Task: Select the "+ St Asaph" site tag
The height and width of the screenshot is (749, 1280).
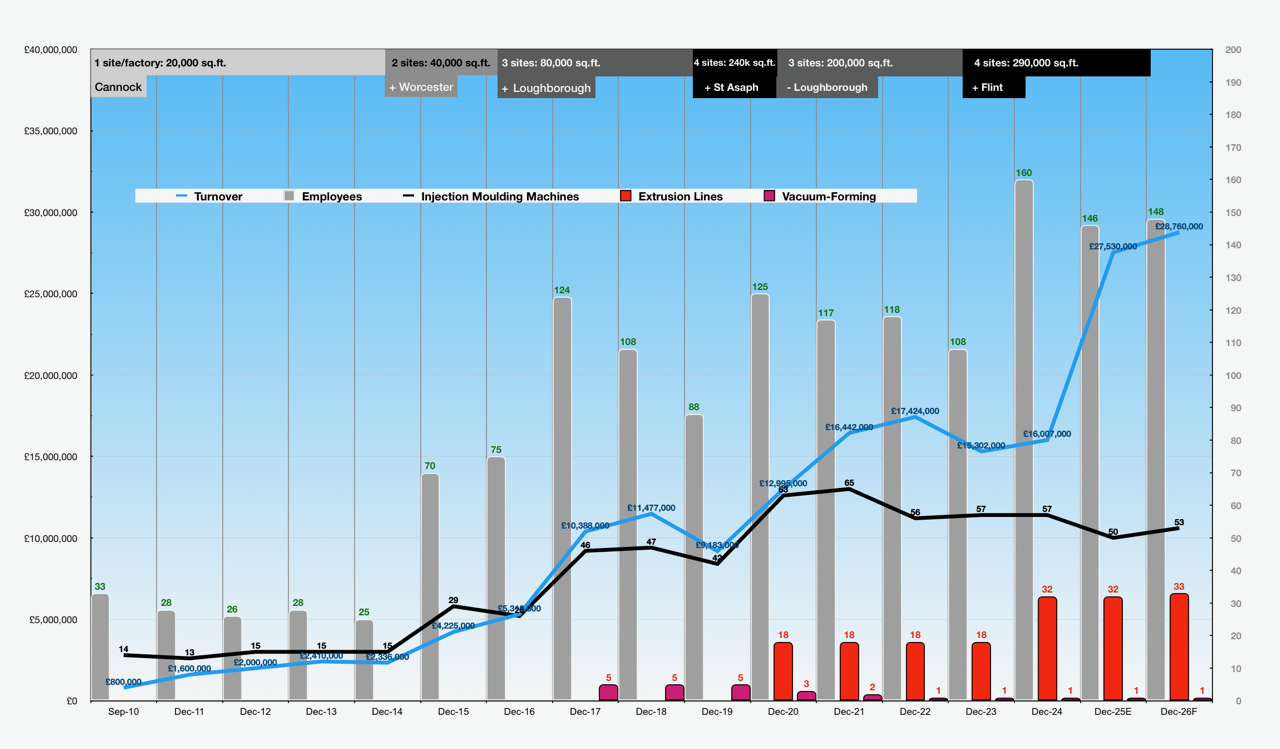Action: click(x=735, y=87)
